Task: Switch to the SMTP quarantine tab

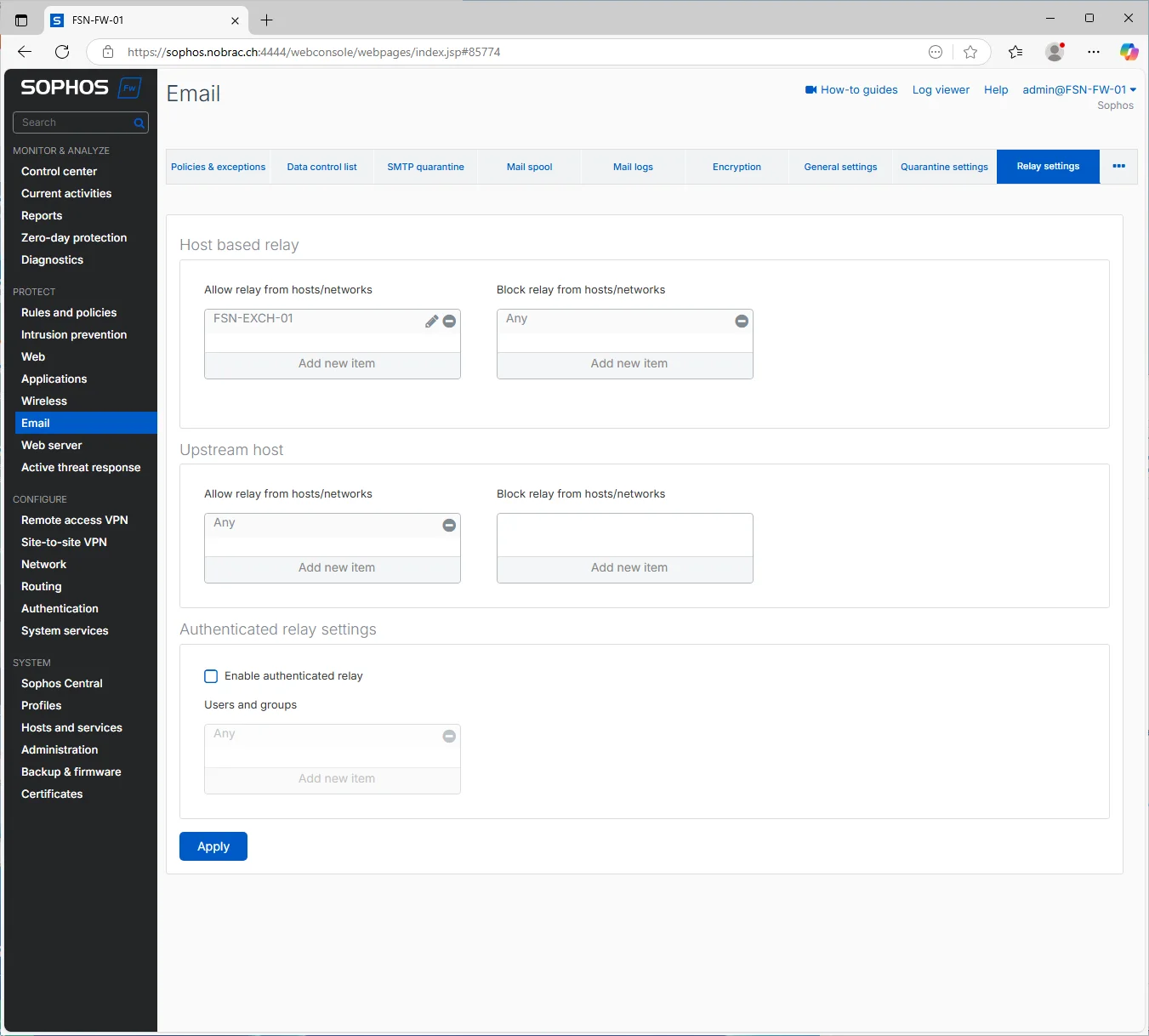Action: [425, 167]
